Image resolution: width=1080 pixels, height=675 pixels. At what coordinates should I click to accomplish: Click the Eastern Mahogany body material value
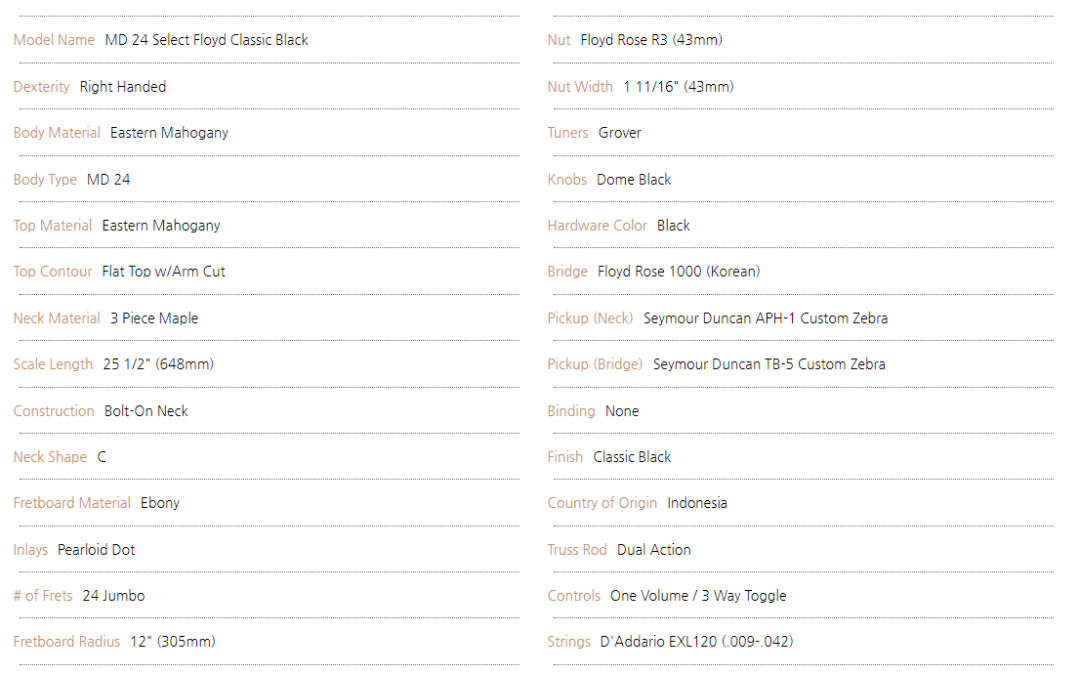(169, 133)
